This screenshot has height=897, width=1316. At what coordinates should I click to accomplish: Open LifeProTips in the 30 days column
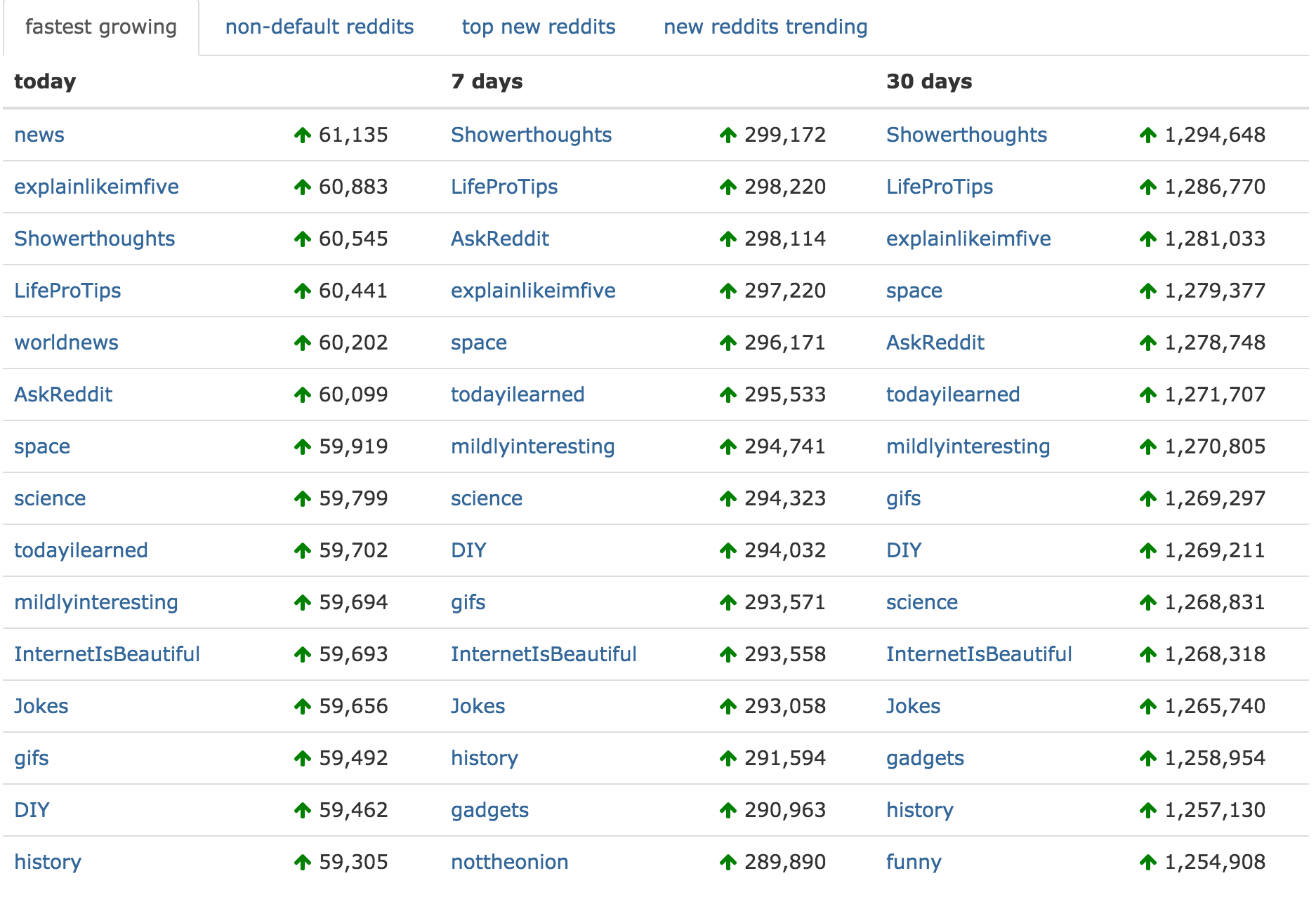tap(940, 187)
